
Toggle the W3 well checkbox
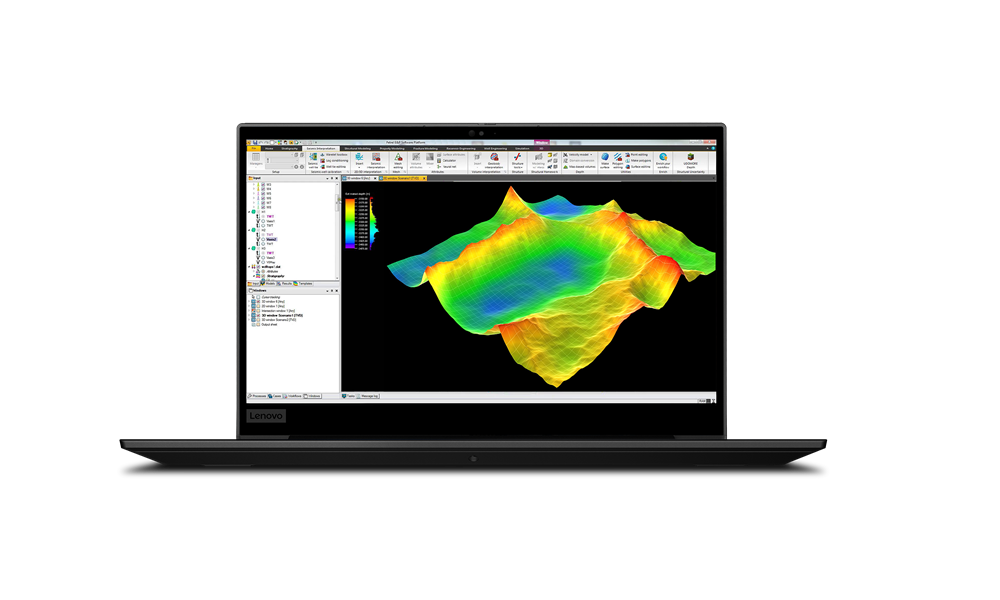pyautogui.click(x=263, y=184)
